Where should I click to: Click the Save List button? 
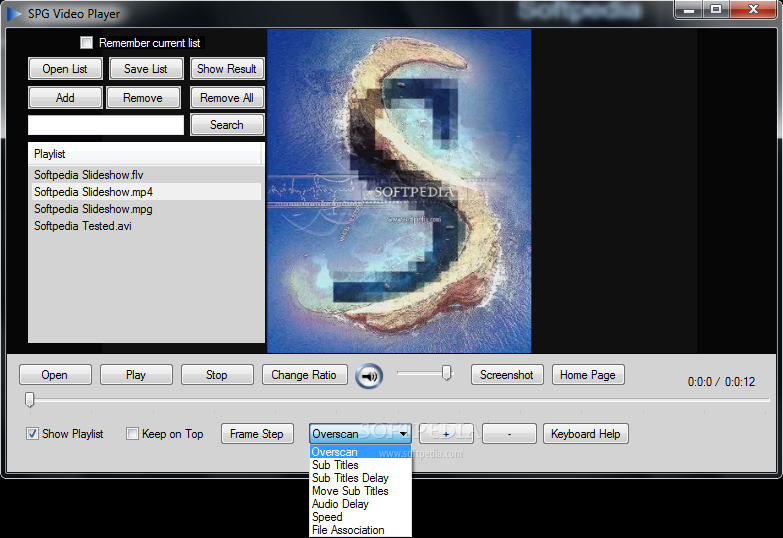(146, 68)
